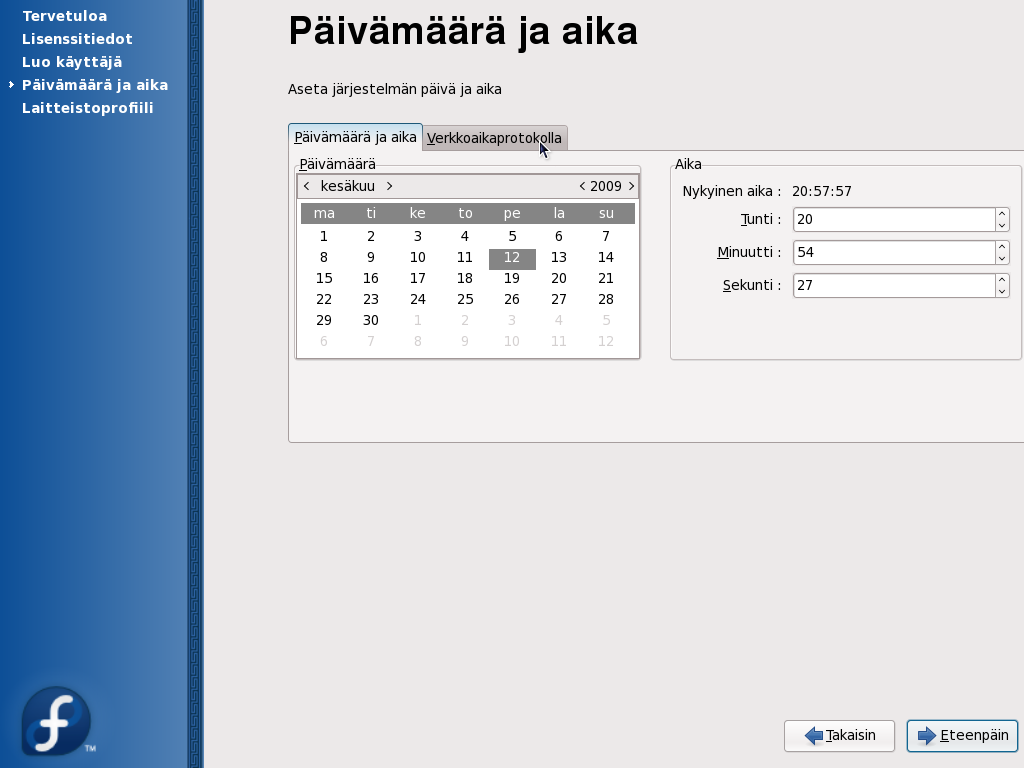This screenshot has width=1024, height=768.
Task: Focus the Sekunti text field
Action: pos(893,286)
